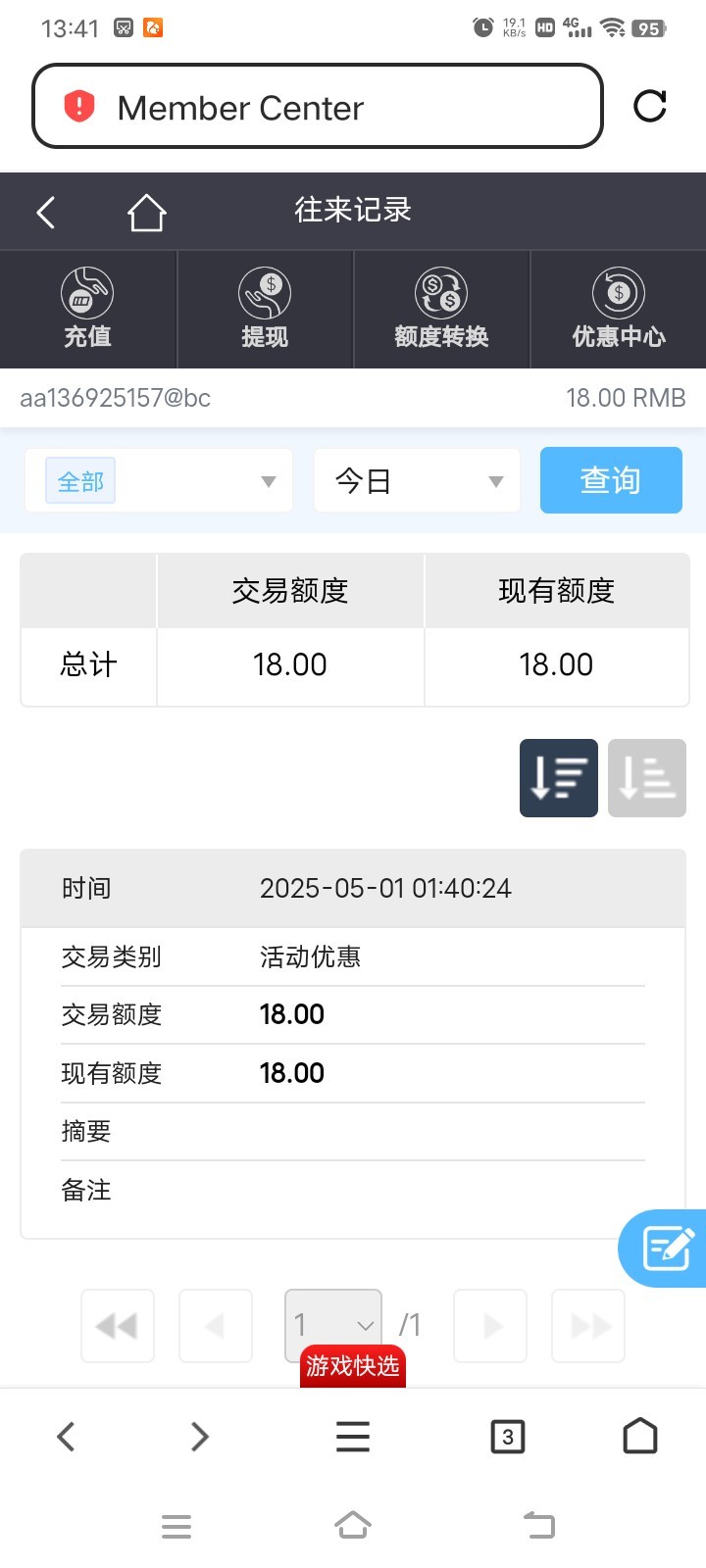The width and height of the screenshot is (706, 1568).
Task: Open 额度转换 balance transfer
Action: [x=441, y=309]
